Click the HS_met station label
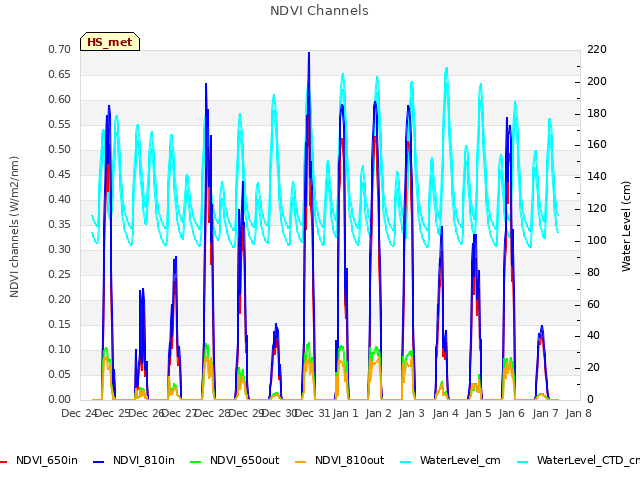Screen dimensions: 640x480 (x=110, y=42)
